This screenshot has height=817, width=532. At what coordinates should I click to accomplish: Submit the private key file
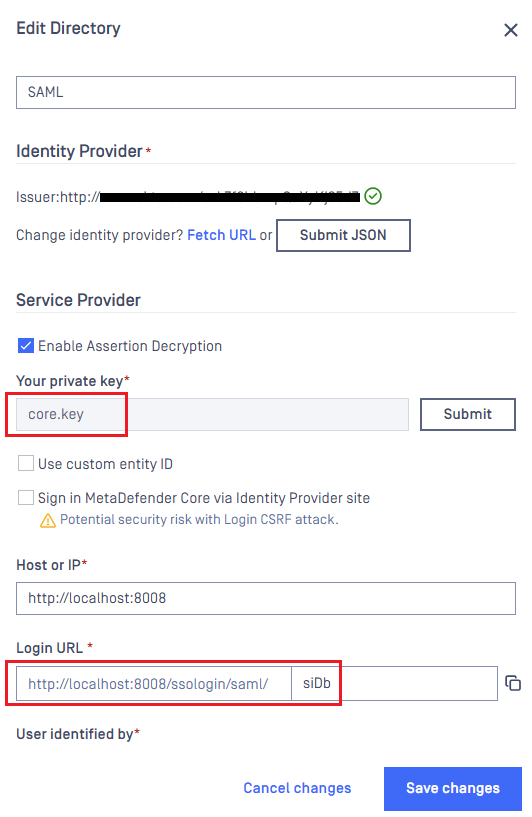(x=467, y=414)
